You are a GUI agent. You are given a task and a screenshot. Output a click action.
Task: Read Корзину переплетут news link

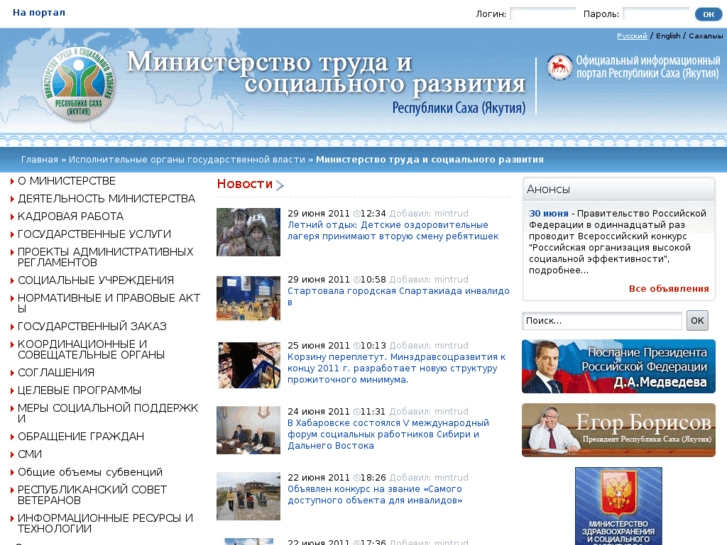396,368
